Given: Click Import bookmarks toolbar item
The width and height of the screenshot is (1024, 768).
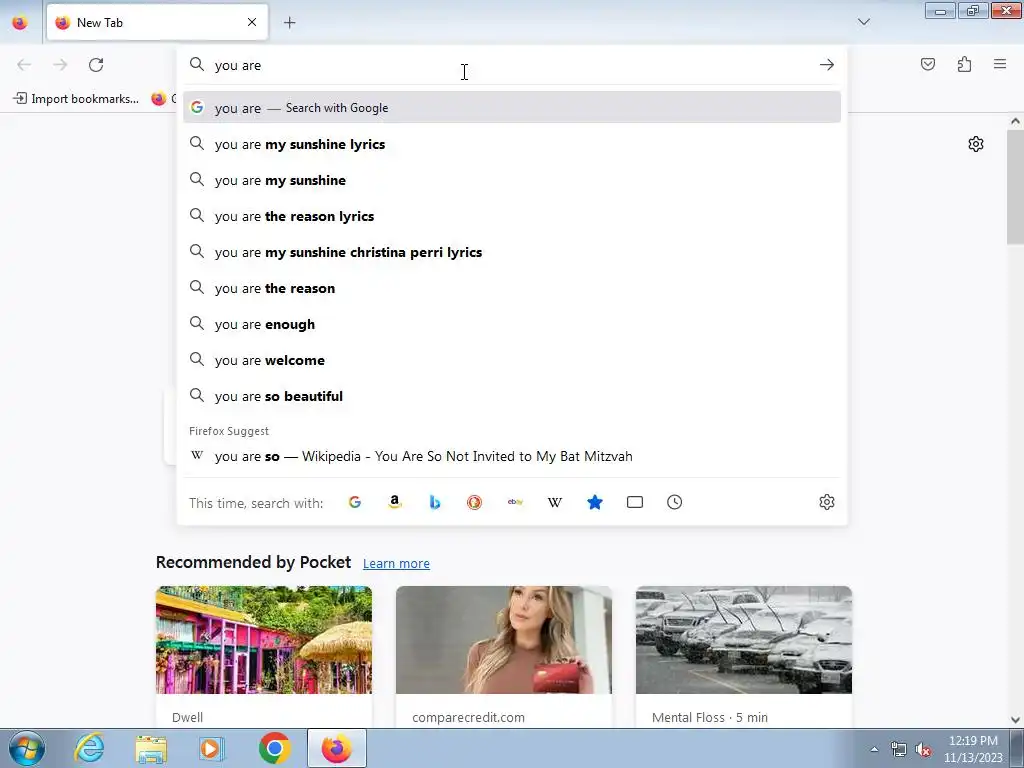Looking at the screenshot, I should pos(76,99).
